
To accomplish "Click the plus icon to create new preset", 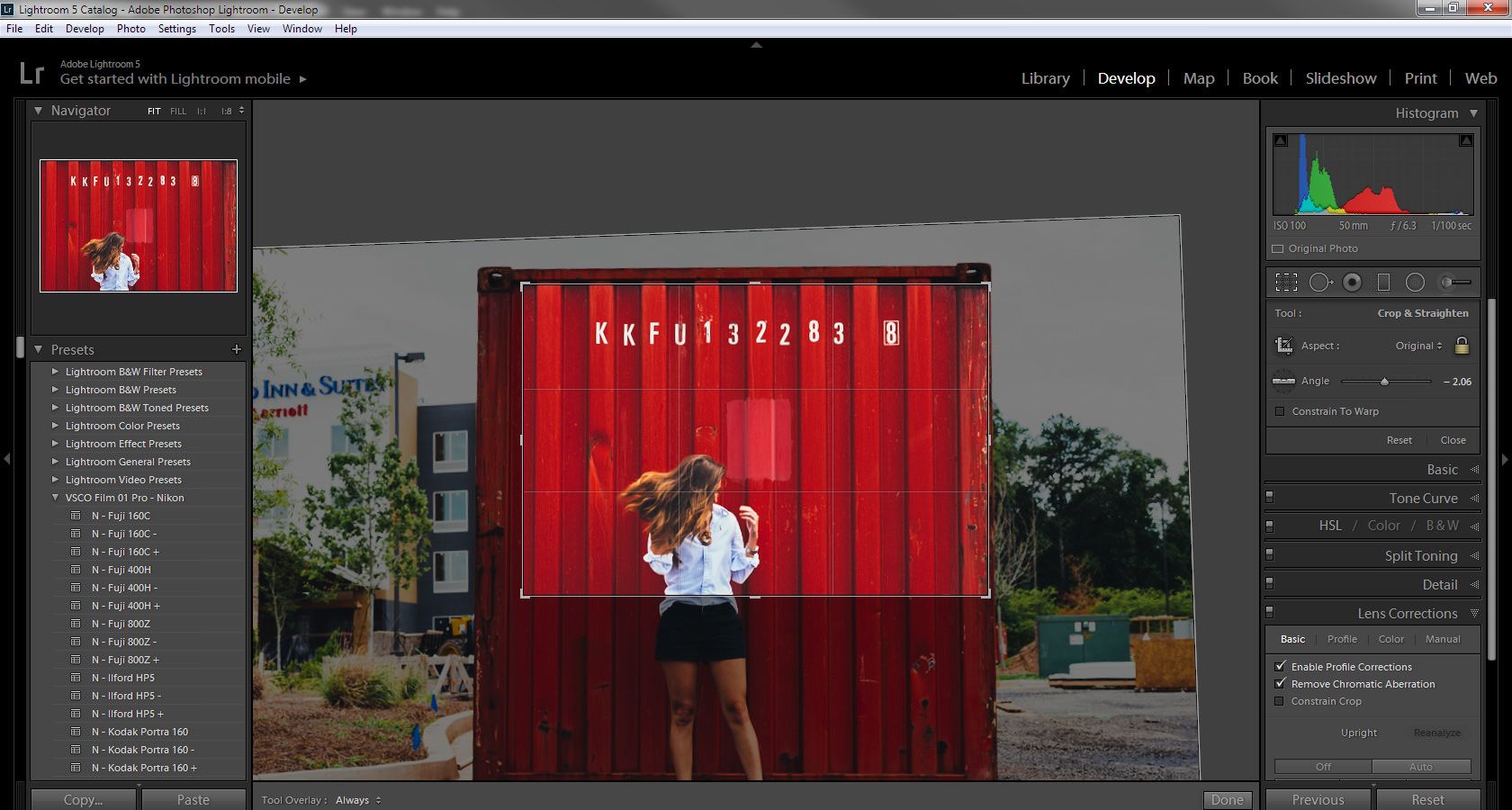I will [236, 349].
